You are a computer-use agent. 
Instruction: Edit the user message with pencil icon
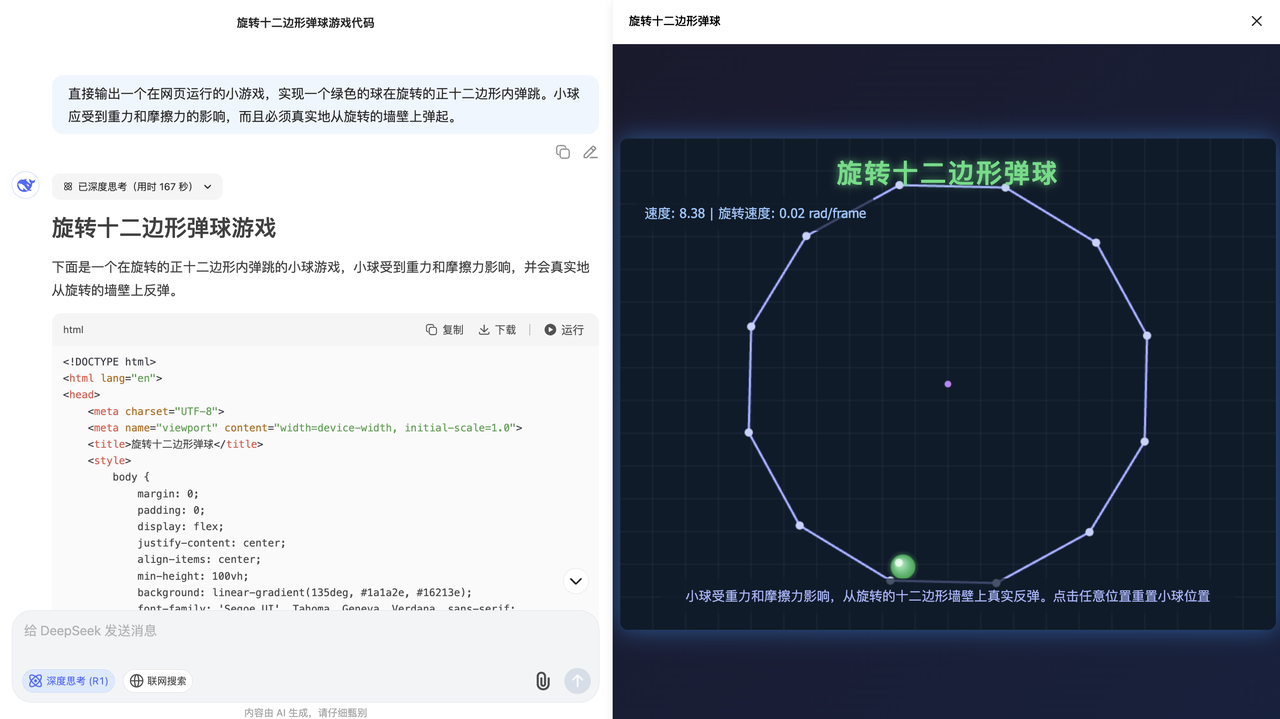(590, 152)
